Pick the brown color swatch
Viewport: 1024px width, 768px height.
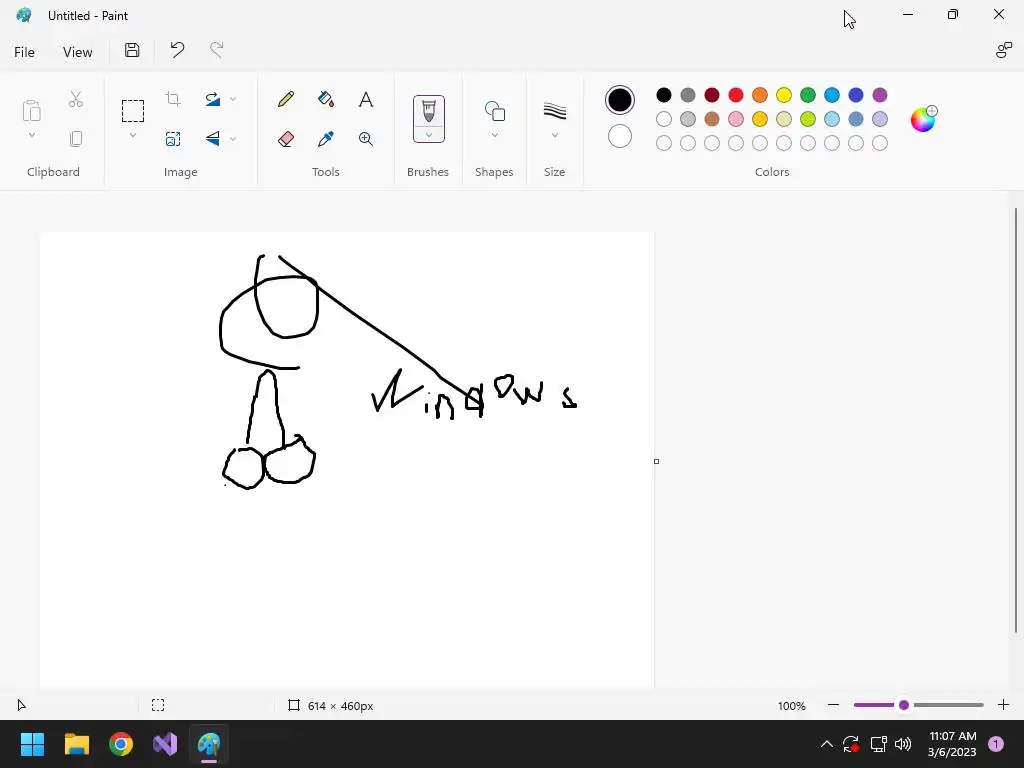click(712, 119)
